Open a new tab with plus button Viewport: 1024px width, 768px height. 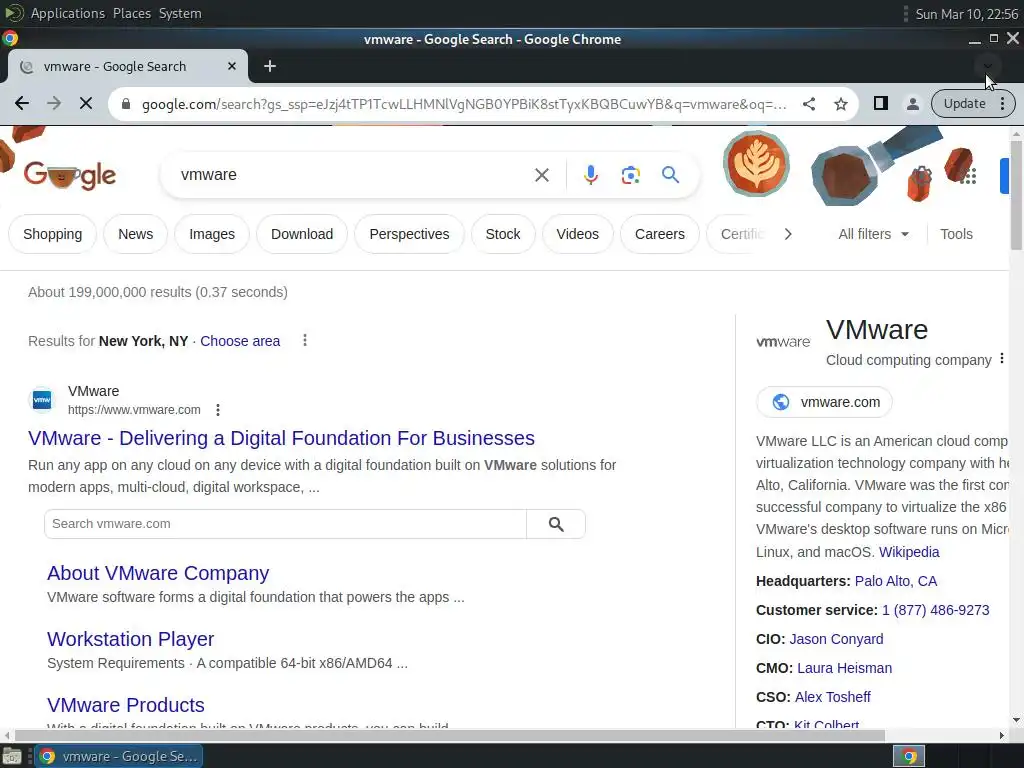[x=270, y=66]
